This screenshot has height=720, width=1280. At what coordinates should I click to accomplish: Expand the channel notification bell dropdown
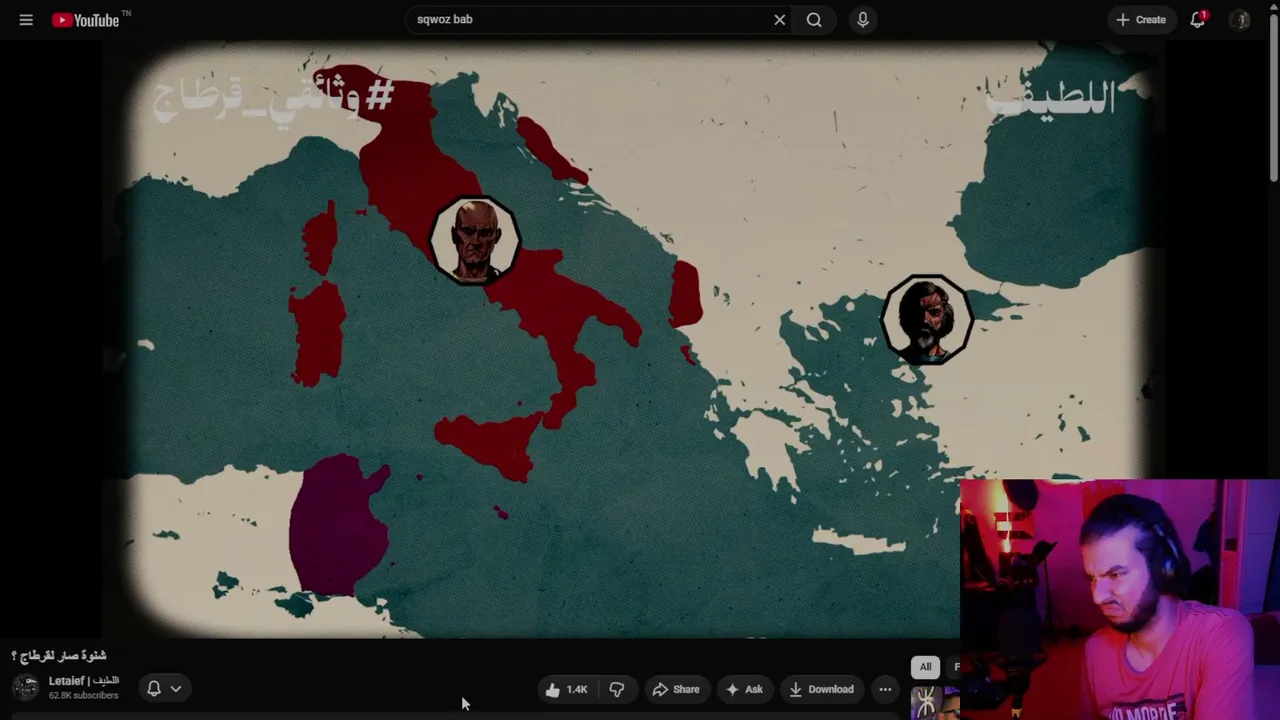click(x=164, y=688)
